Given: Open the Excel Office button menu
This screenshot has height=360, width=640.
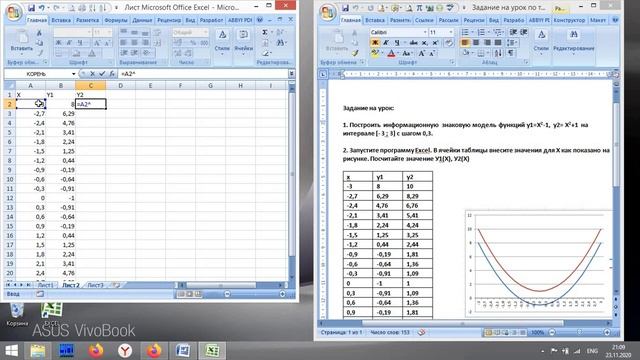Looking at the screenshot, I should point(13,12).
